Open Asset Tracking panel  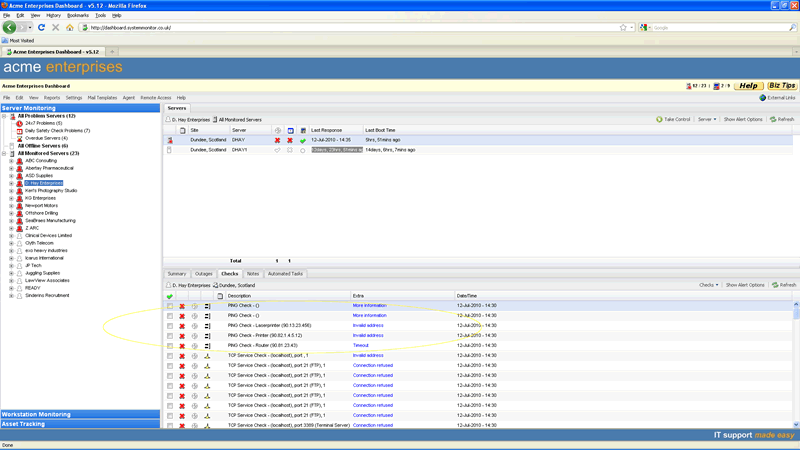(x=80, y=424)
